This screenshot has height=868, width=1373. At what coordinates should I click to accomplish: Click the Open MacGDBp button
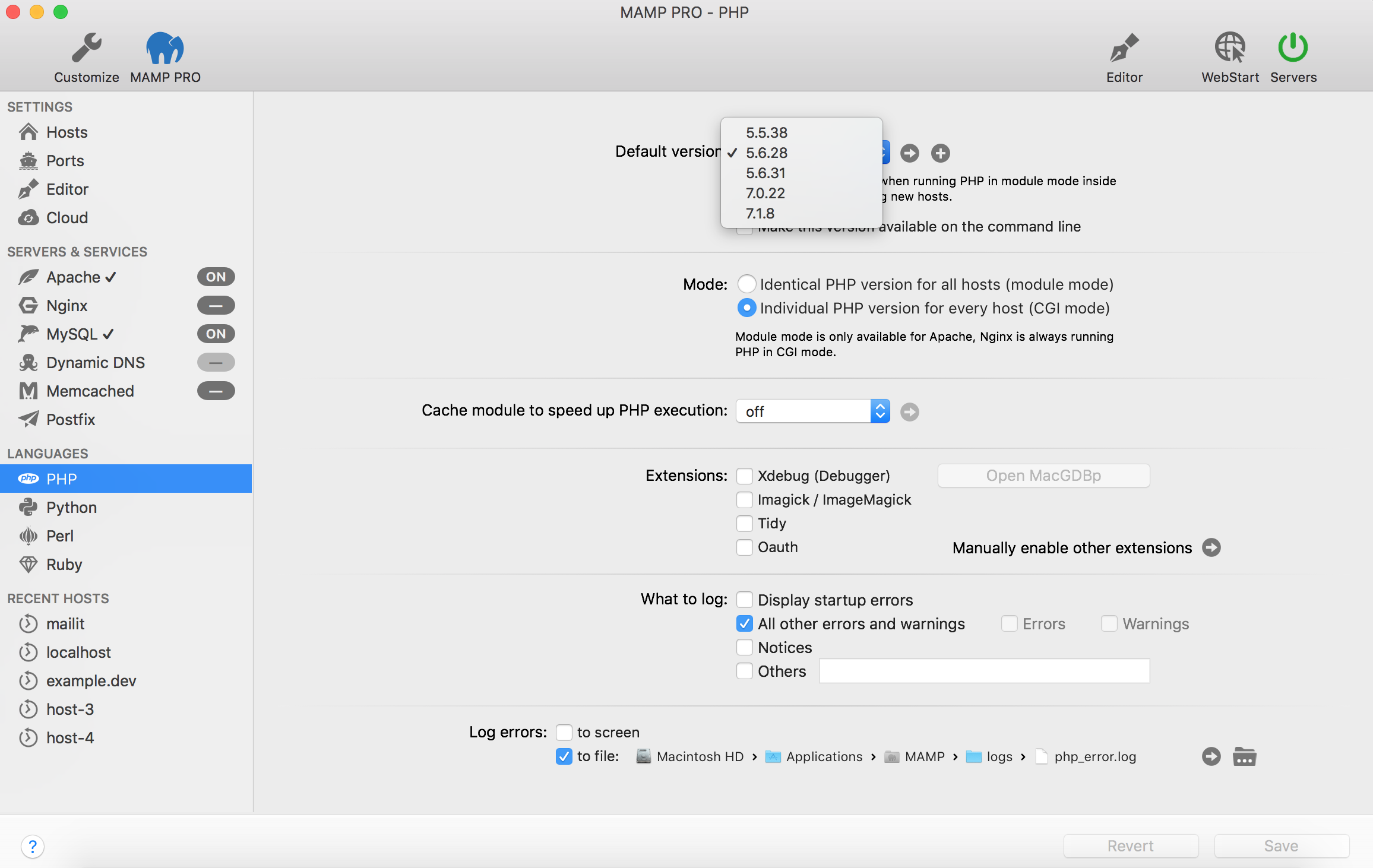[1043, 476]
